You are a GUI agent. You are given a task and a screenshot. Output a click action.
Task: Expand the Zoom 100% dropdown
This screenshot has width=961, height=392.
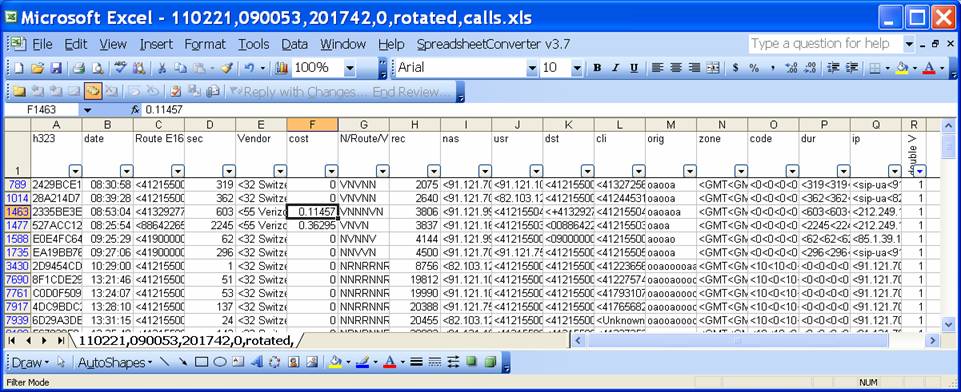tap(349, 68)
